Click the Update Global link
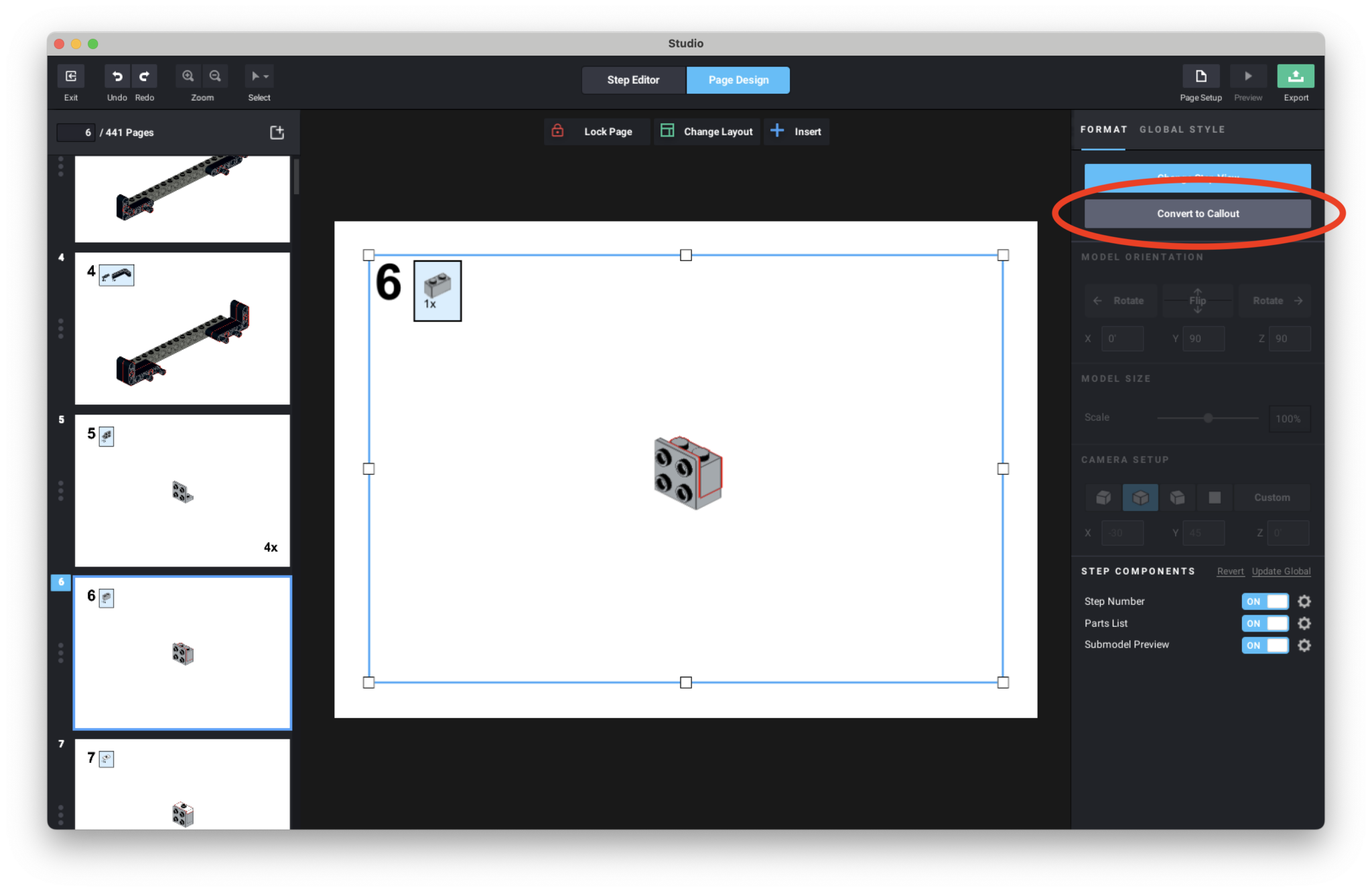 [1281, 571]
